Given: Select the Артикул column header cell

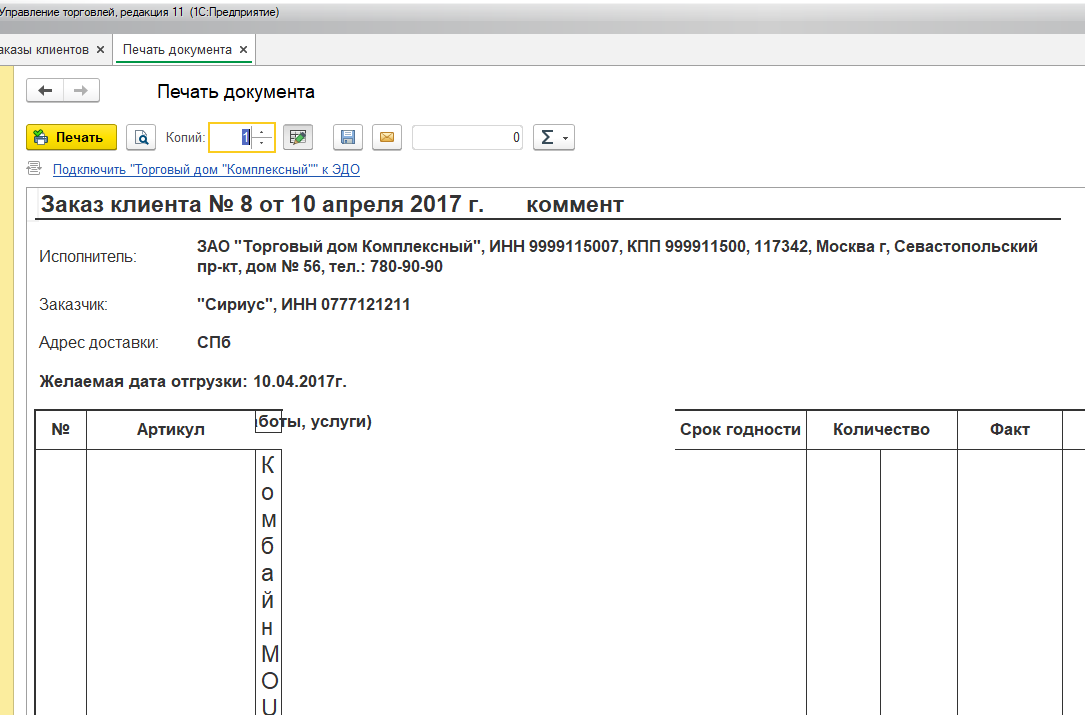Looking at the screenshot, I should coord(170,429).
